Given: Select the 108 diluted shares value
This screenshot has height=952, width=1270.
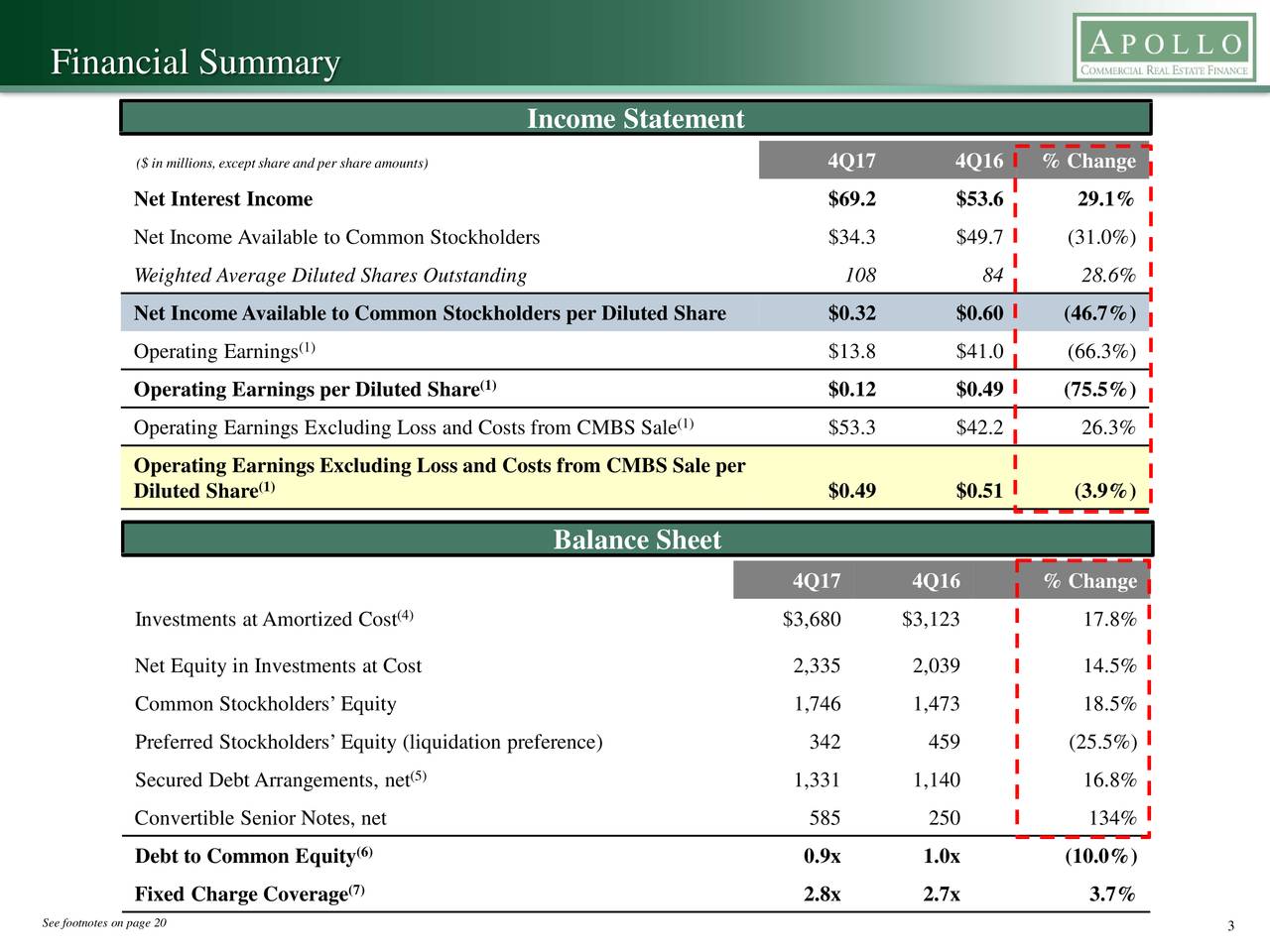Looking at the screenshot, I should pos(860,275).
